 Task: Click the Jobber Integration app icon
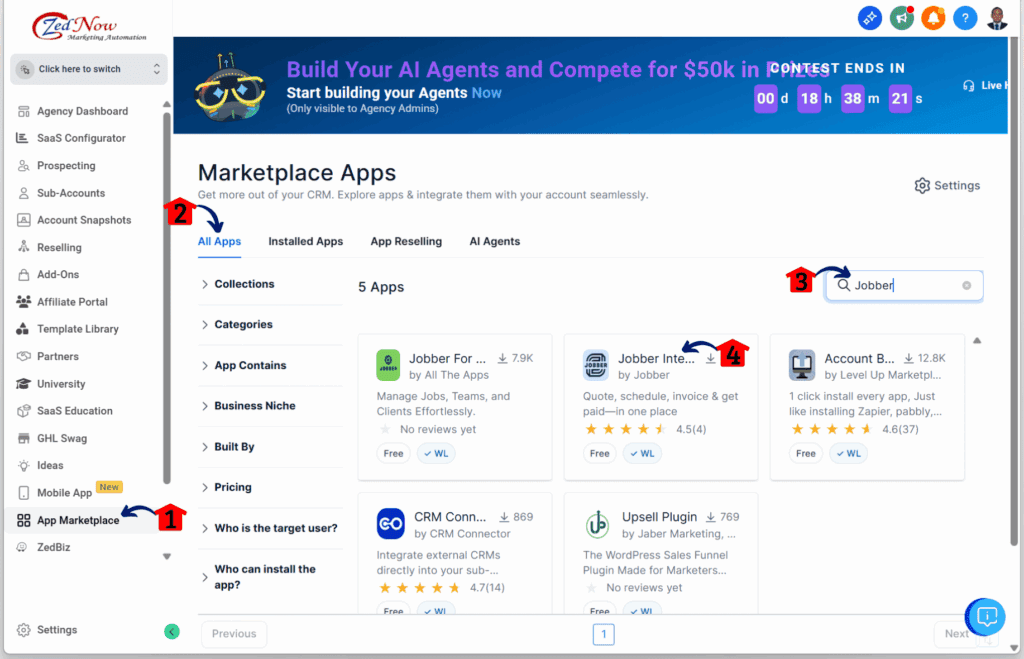click(x=595, y=365)
